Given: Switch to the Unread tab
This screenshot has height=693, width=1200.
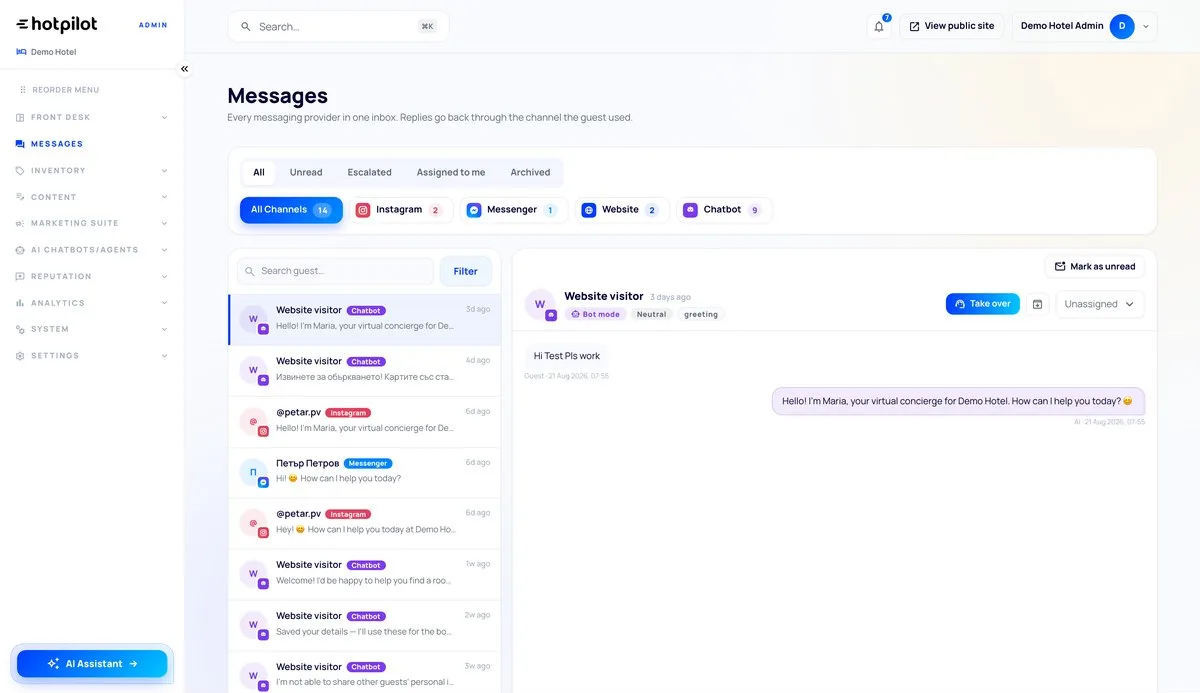Looking at the screenshot, I should [306, 172].
